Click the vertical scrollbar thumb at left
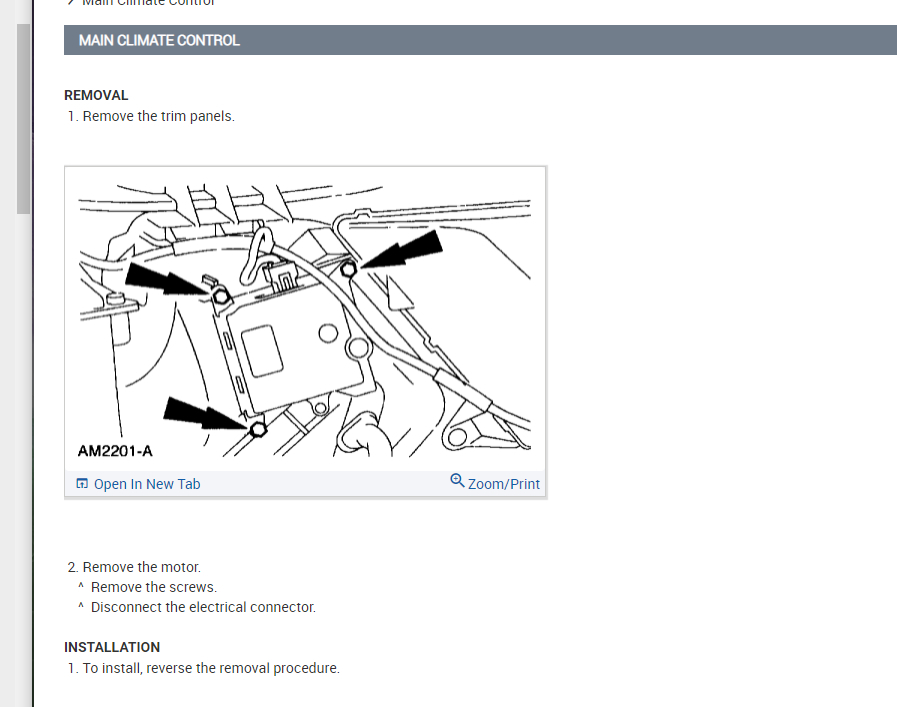The image size is (897, 707). pos(23,119)
